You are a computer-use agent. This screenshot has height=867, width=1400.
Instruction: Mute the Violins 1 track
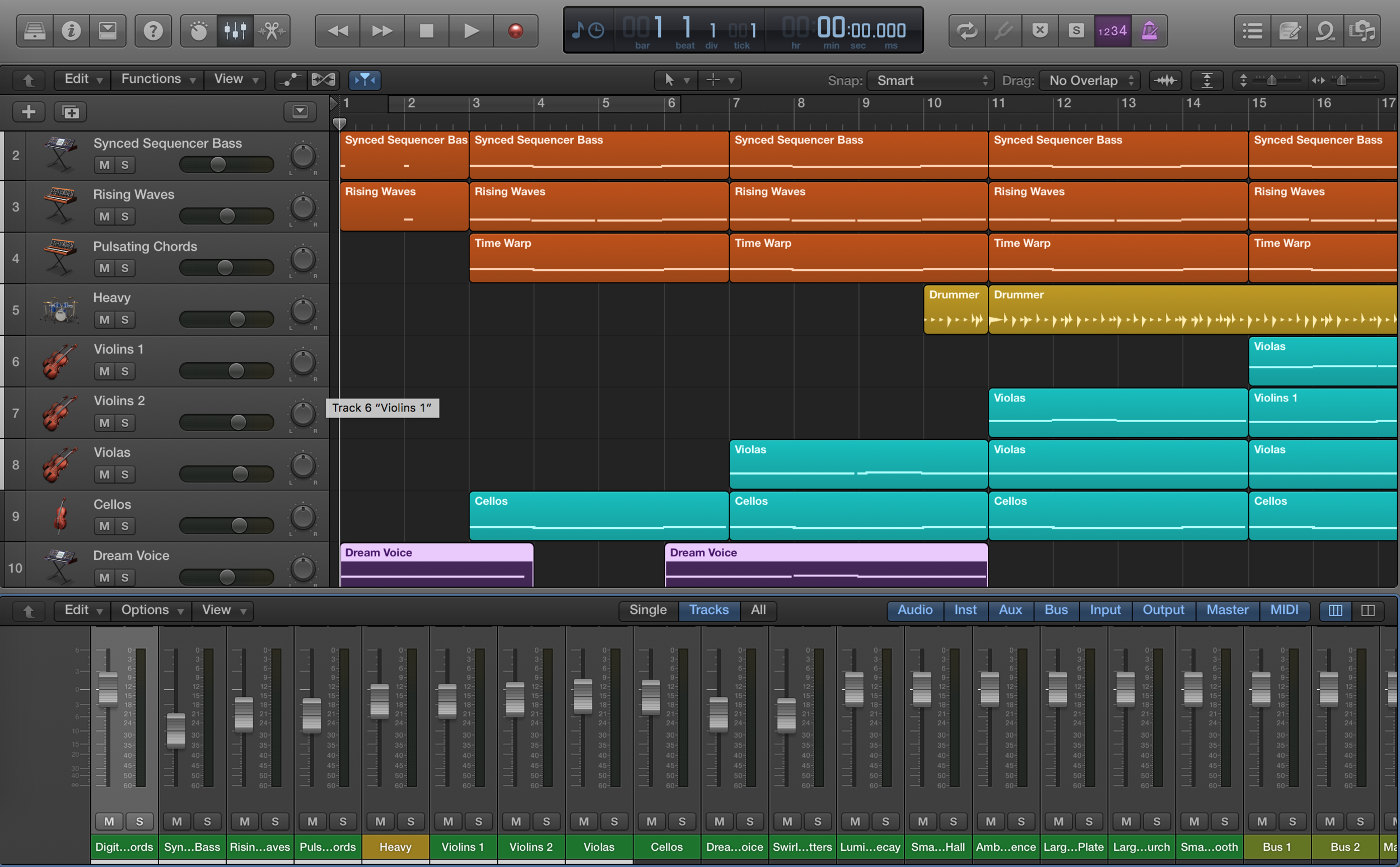104,372
